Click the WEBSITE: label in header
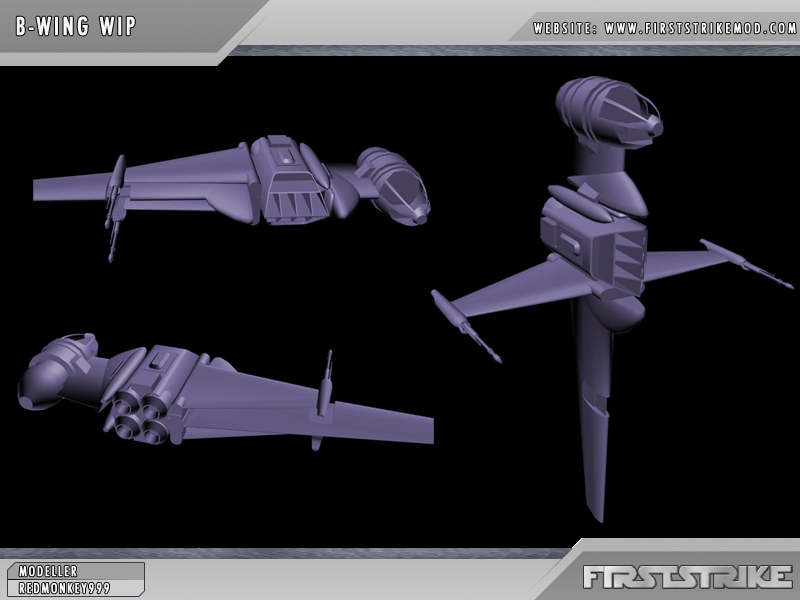The width and height of the screenshot is (800, 600). (564, 28)
